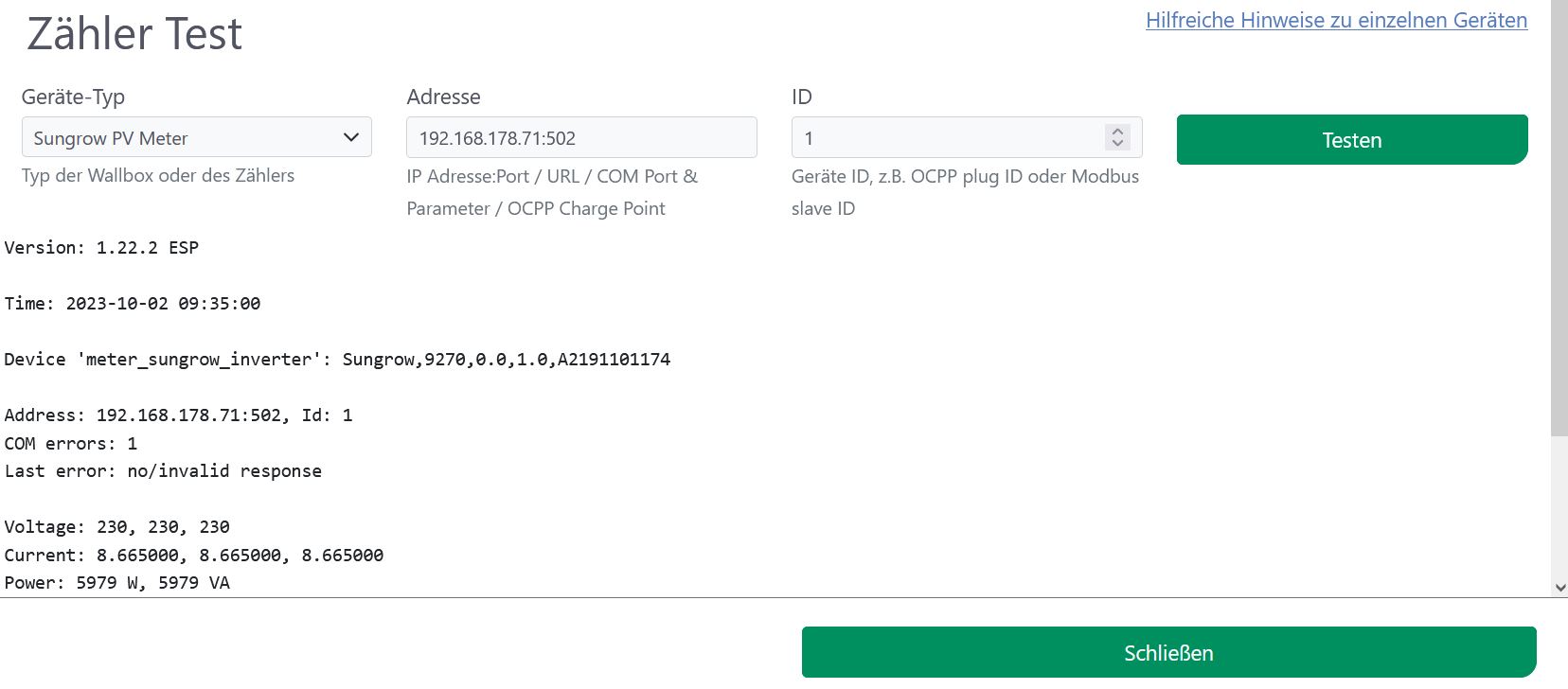Click into the Adresse input field
Screen dimensions: 1568x689
(580, 138)
